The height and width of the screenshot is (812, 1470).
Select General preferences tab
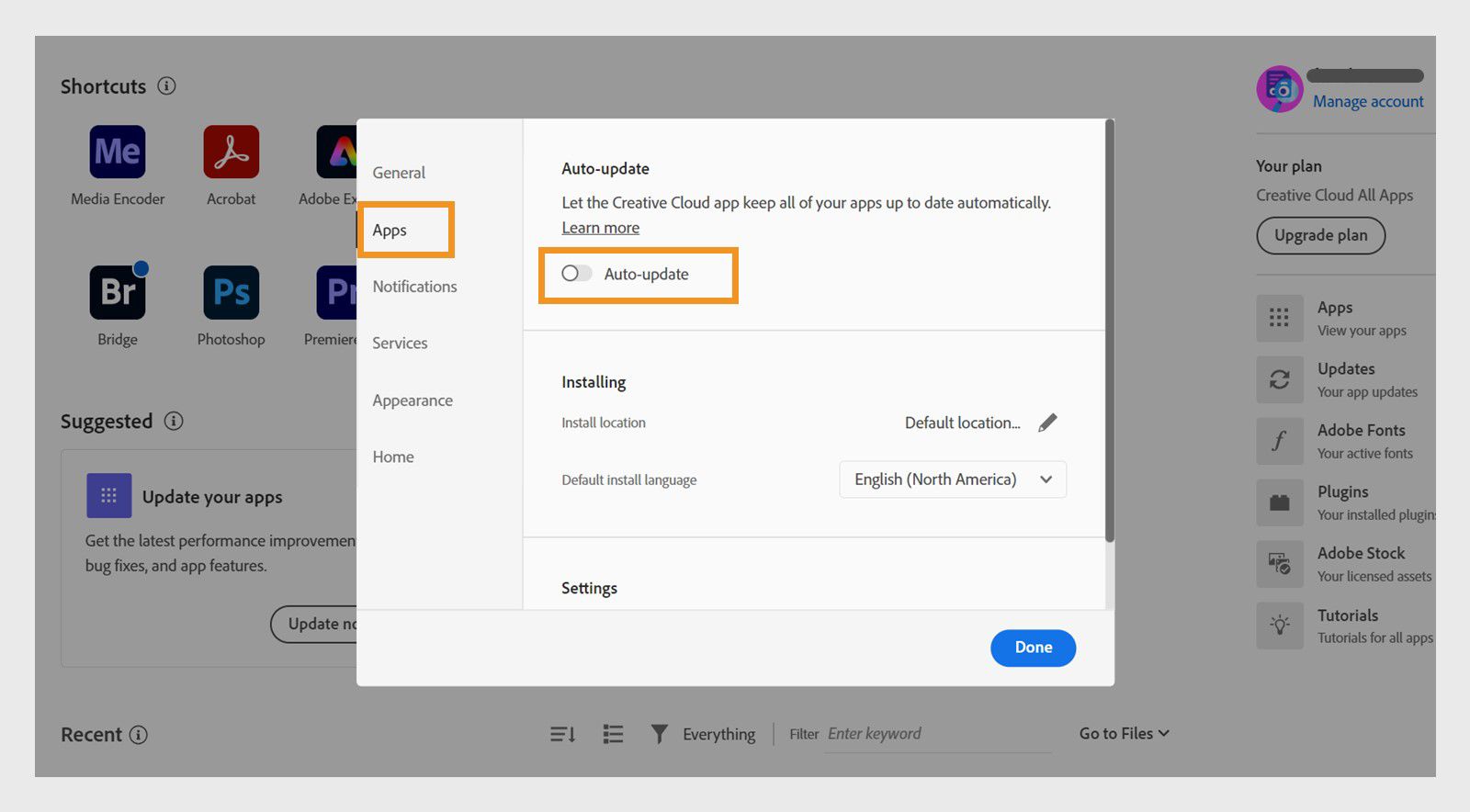tap(399, 173)
